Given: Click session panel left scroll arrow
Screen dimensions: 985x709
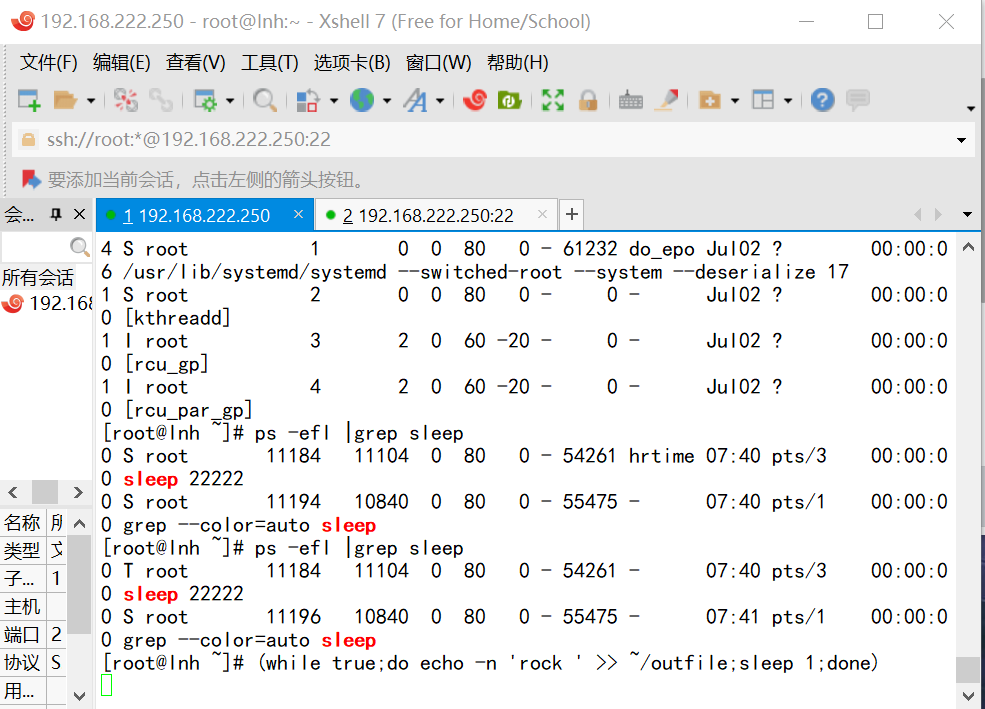Looking at the screenshot, I should (x=13, y=492).
